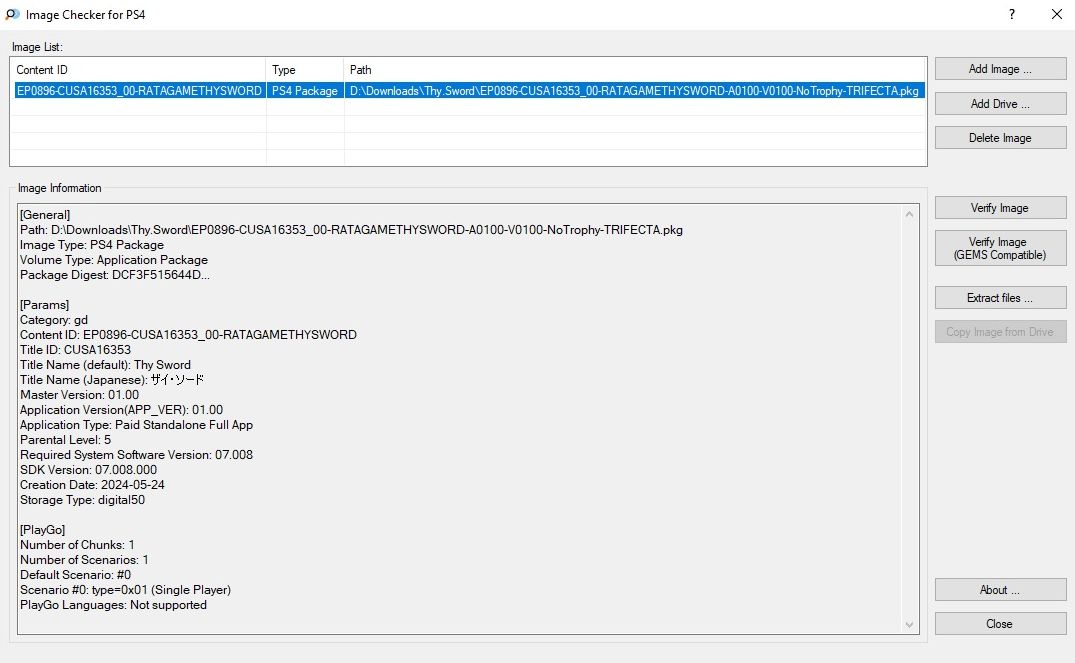
Task: Open the help question mark button
Action: pyautogui.click(x=1012, y=14)
